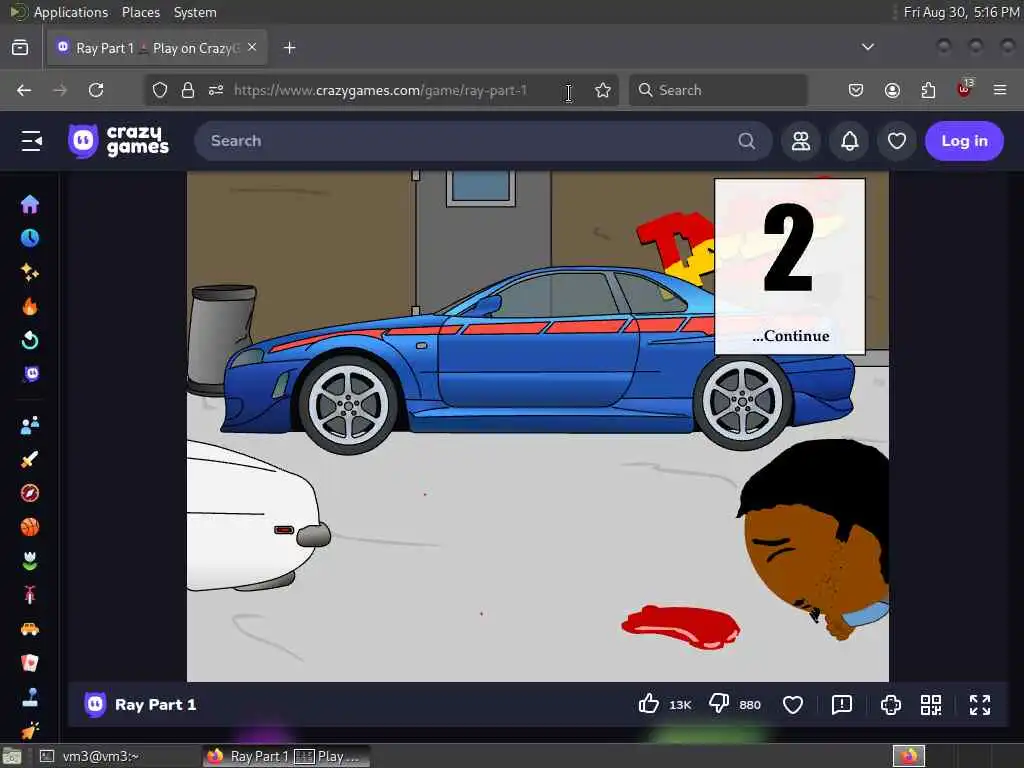The width and height of the screenshot is (1024, 768).
Task: Open friends icon in CrazyGames header
Action: (801, 141)
